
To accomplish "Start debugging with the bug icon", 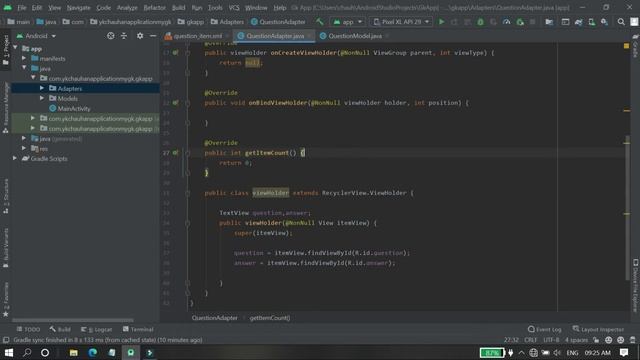I will coord(480,22).
